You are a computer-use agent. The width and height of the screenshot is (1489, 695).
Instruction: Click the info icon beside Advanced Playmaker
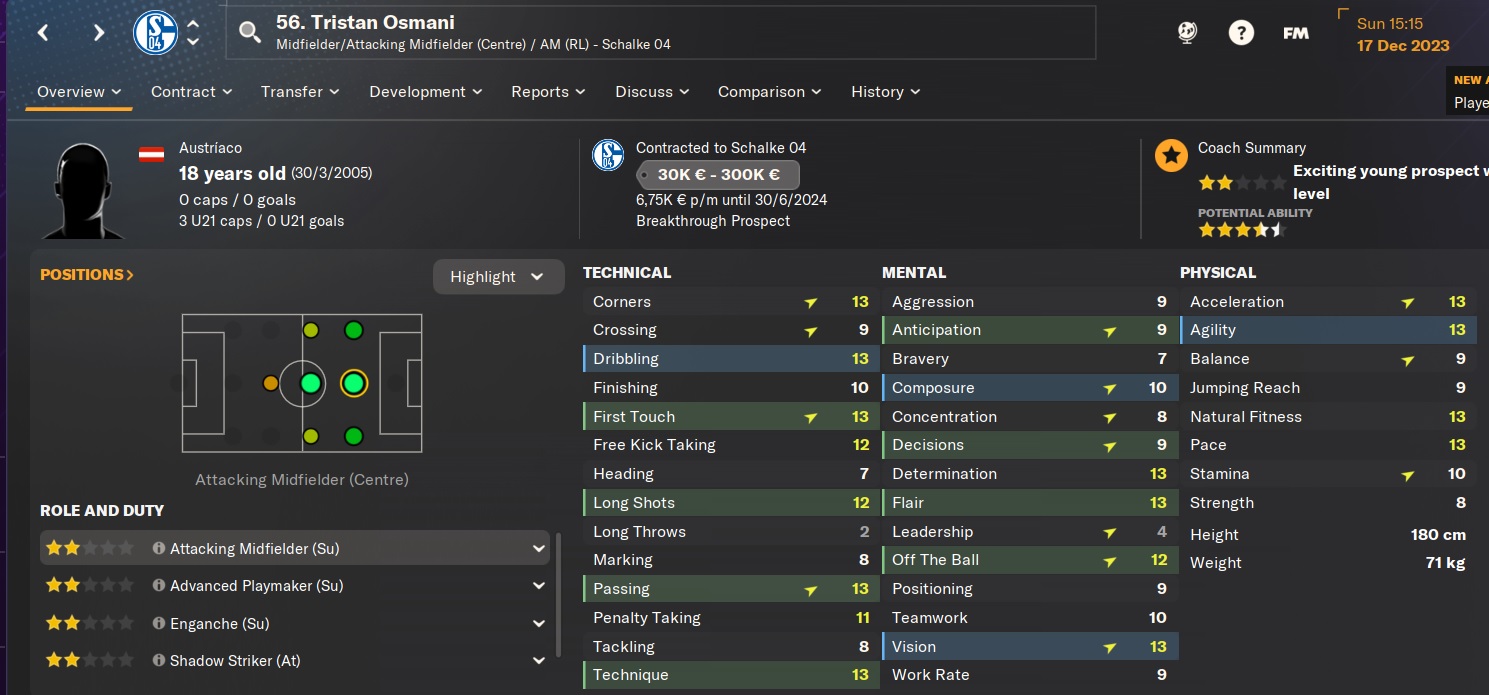(158, 586)
